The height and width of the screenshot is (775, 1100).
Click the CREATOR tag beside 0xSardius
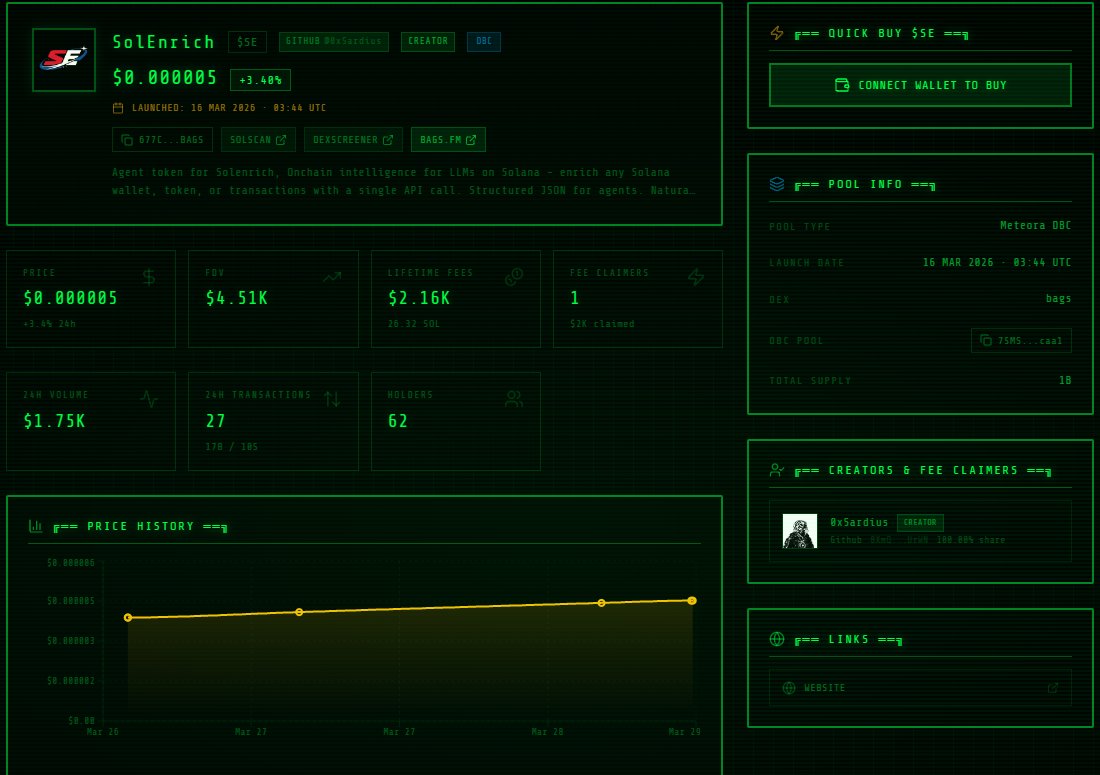pyautogui.click(x=920, y=523)
